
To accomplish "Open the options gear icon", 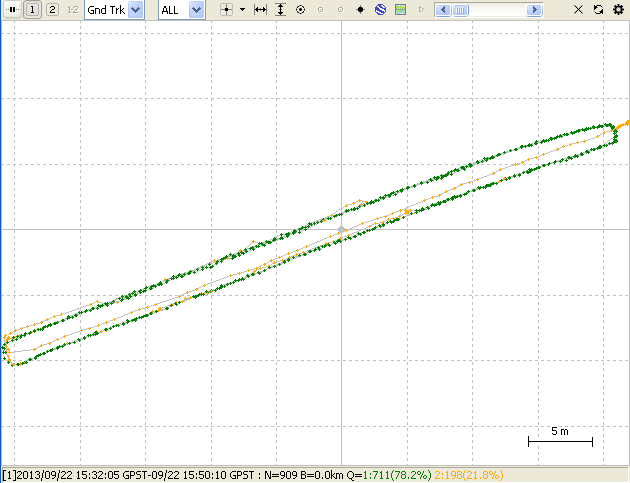I will tap(618, 10).
